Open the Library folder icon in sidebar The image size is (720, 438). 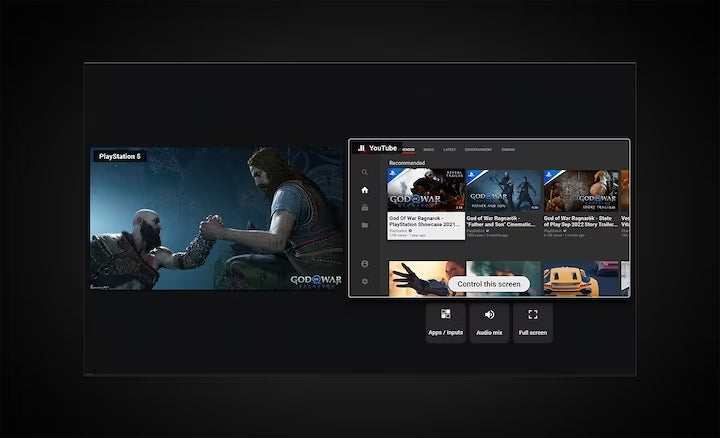click(x=365, y=225)
